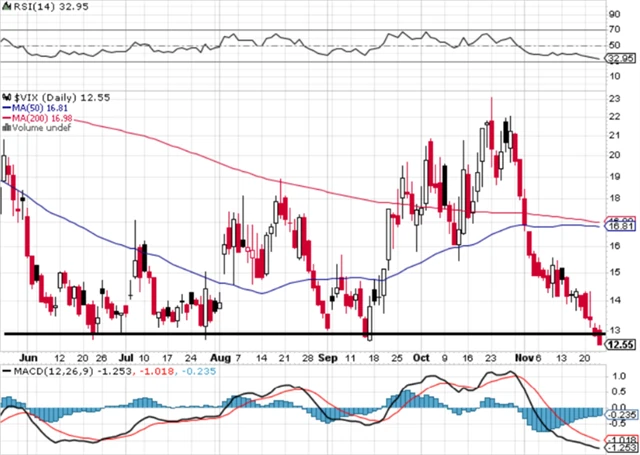Click the Sep label on the date axis
This screenshot has width=640, height=455.
[328, 358]
